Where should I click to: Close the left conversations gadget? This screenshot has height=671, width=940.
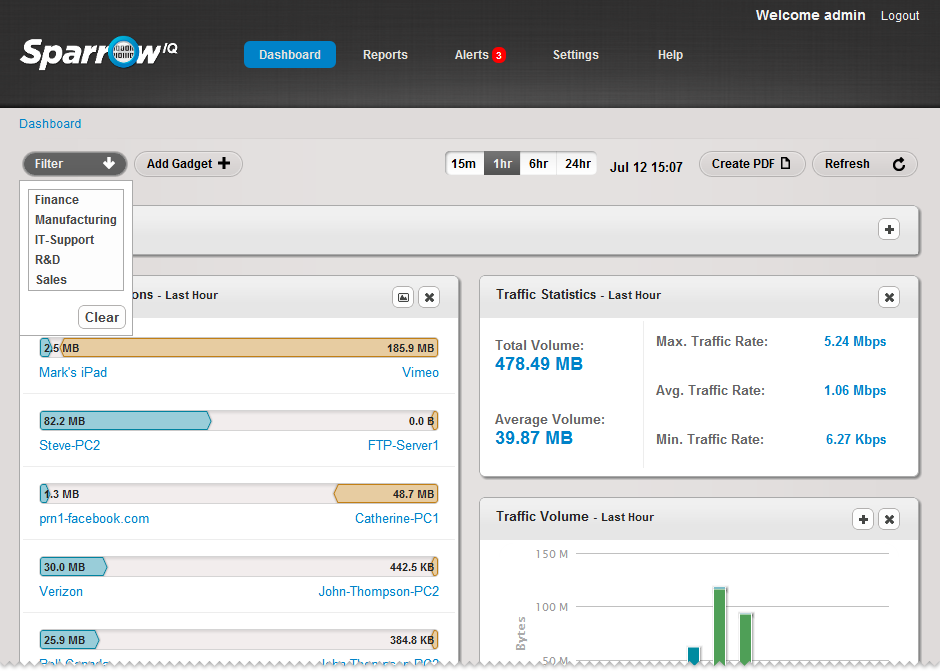click(429, 297)
